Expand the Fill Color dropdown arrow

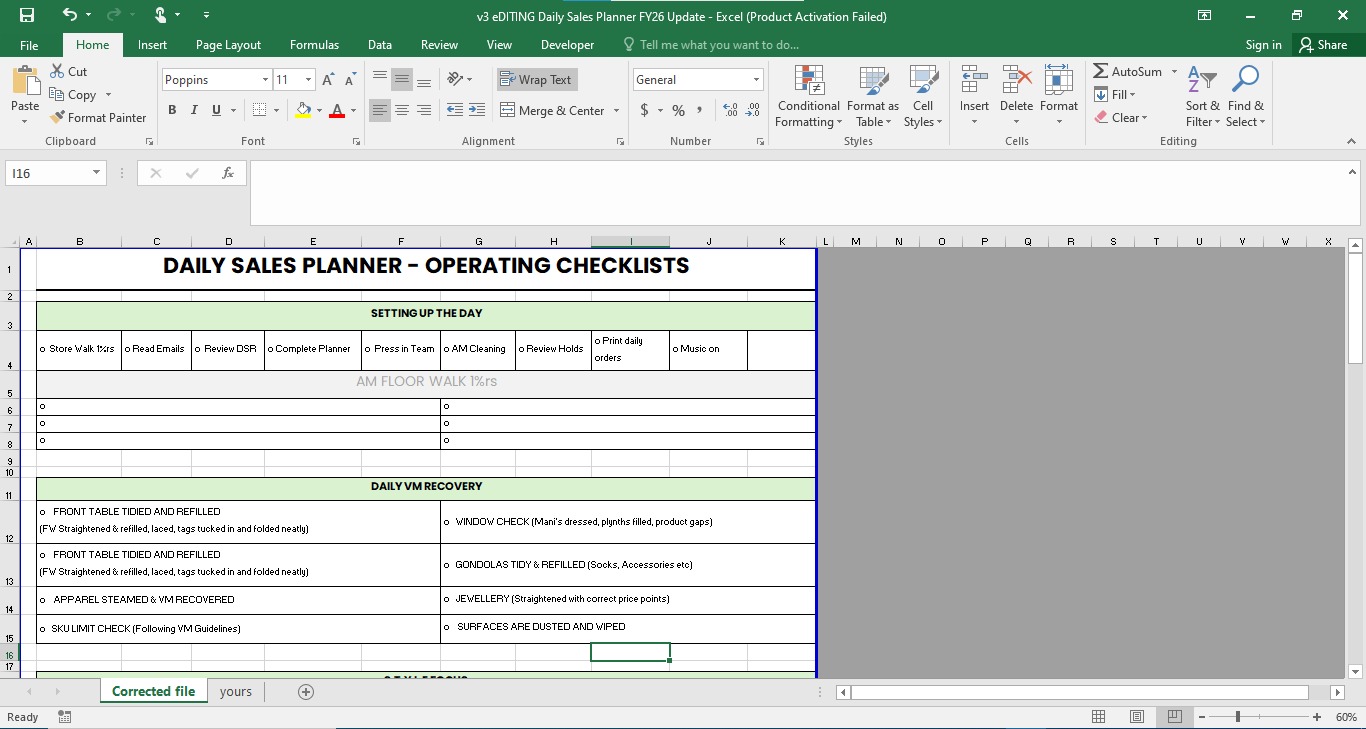point(318,111)
